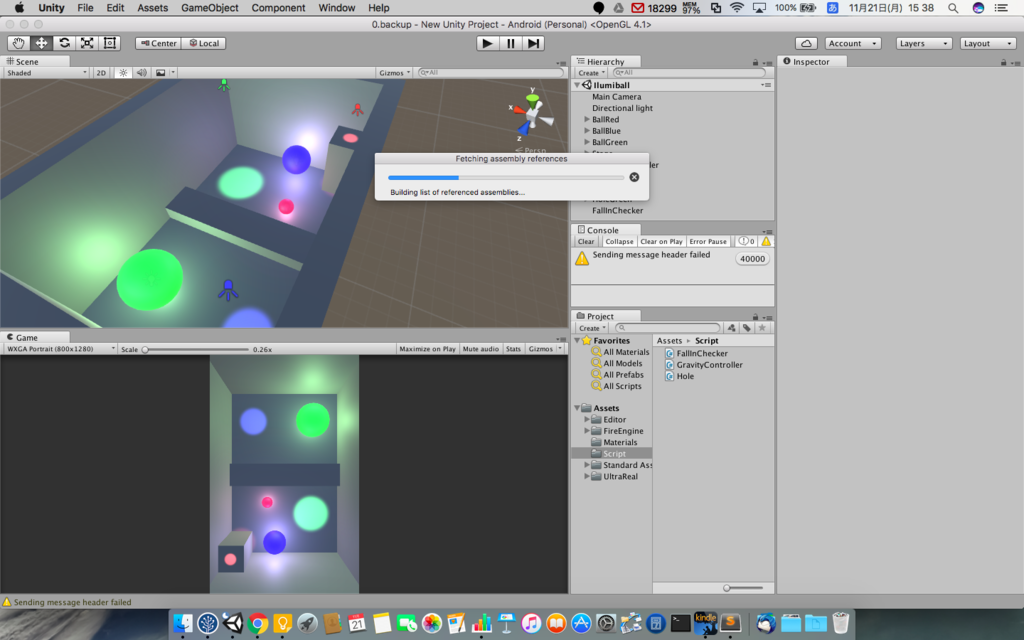The width and height of the screenshot is (1024, 640).
Task: Open the Account dropdown
Action: [853, 43]
